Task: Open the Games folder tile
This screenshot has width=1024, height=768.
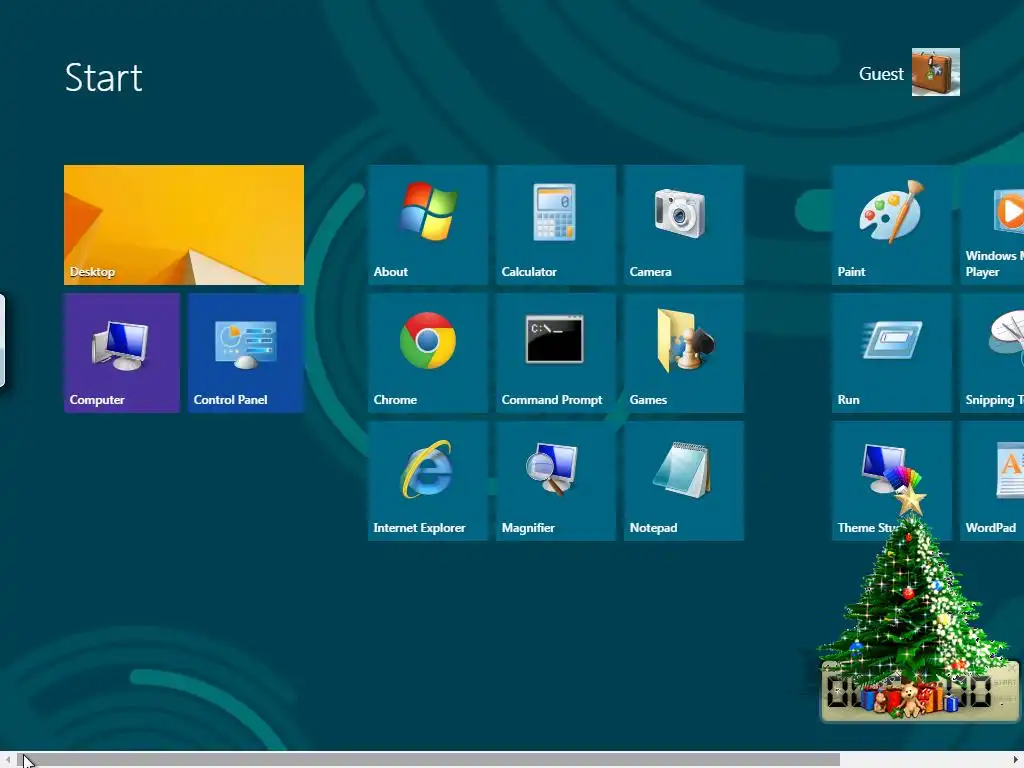Action: pyautogui.click(x=684, y=353)
